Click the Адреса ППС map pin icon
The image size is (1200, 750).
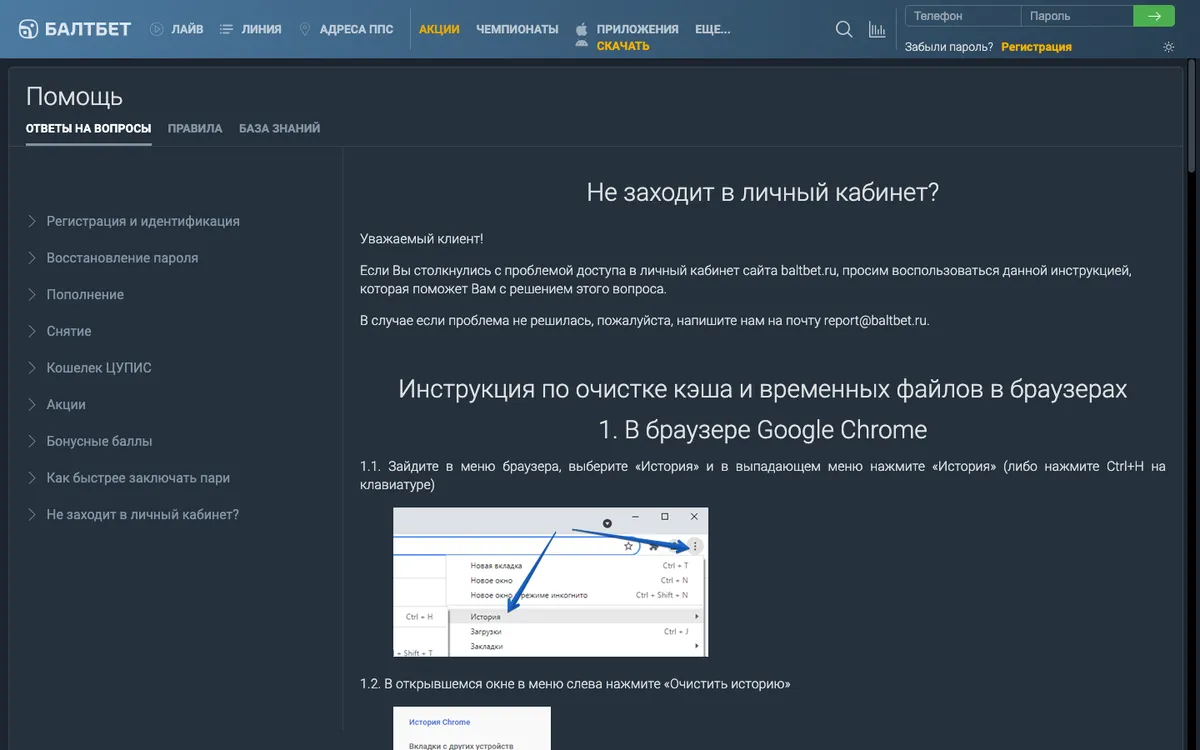tap(304, 29)
